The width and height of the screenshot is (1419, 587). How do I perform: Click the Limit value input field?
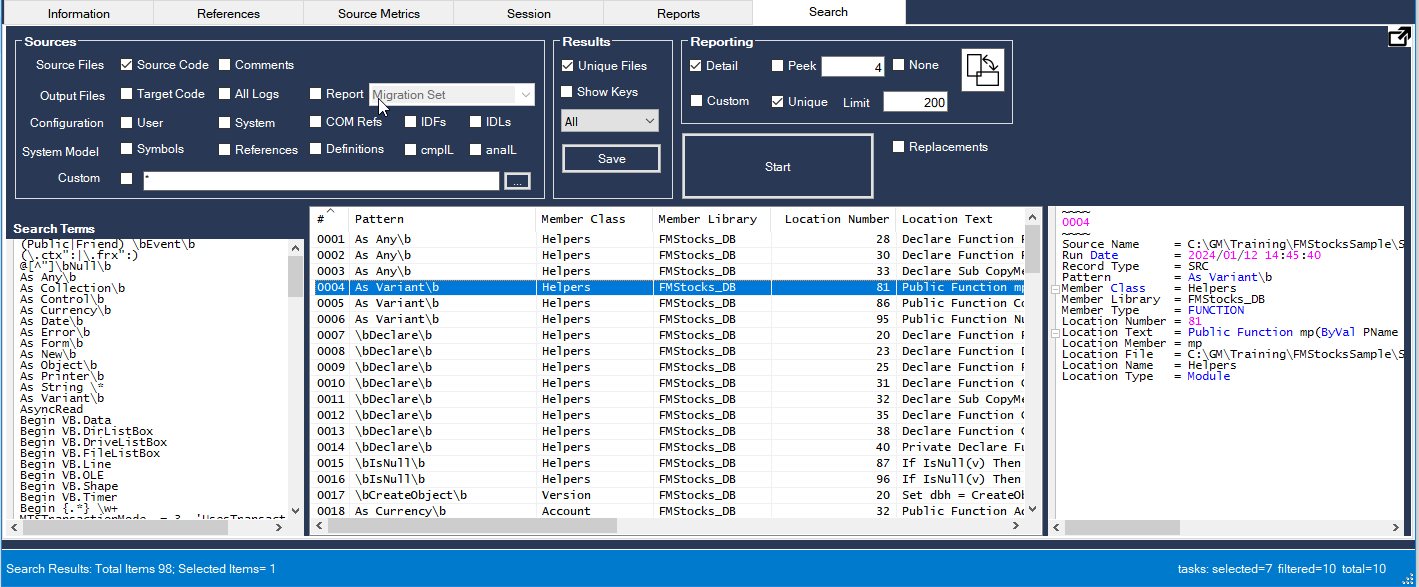click(914, 102)
